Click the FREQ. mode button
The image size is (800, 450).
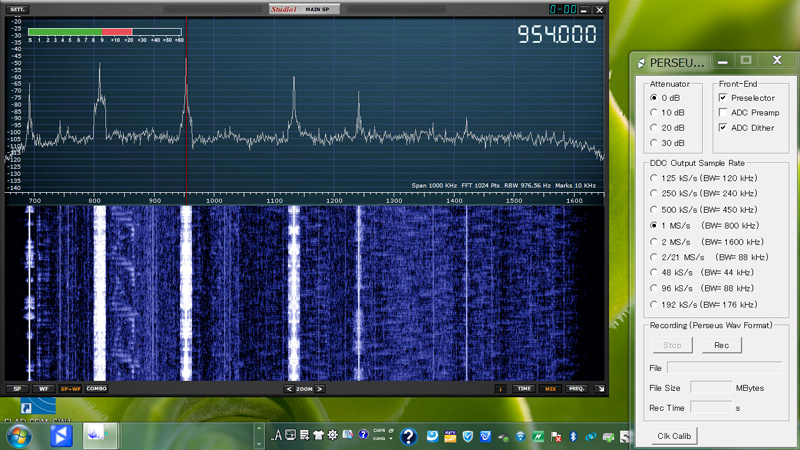[576, 389]
